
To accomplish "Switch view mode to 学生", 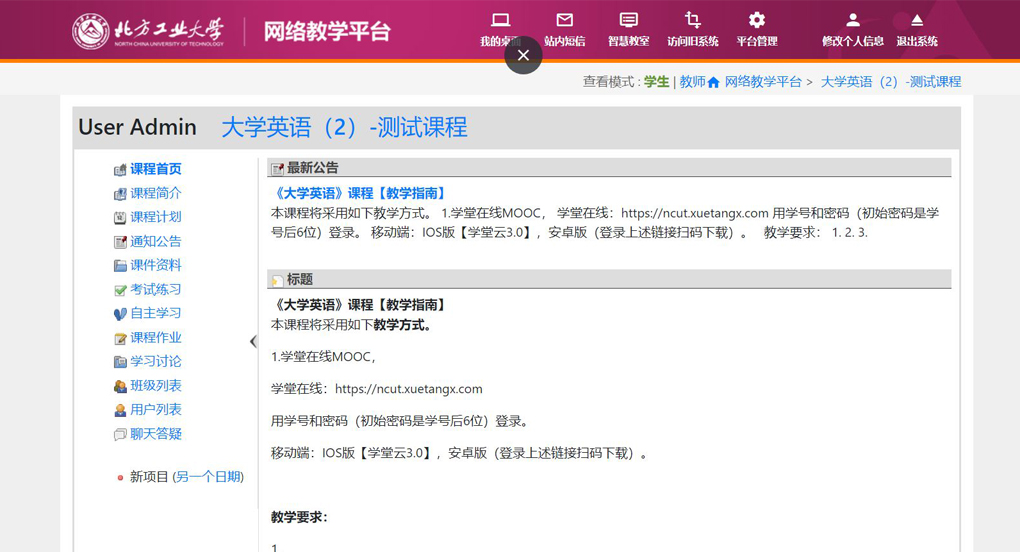I will coord(656,82).
